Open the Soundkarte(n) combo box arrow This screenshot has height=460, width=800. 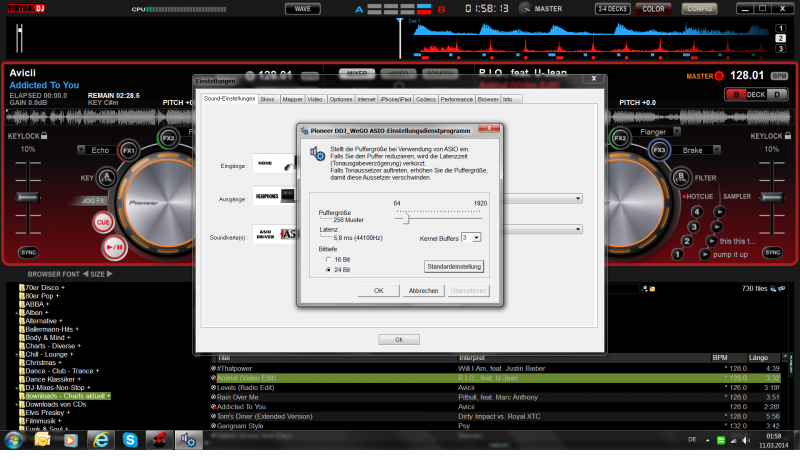click(578, 229)
